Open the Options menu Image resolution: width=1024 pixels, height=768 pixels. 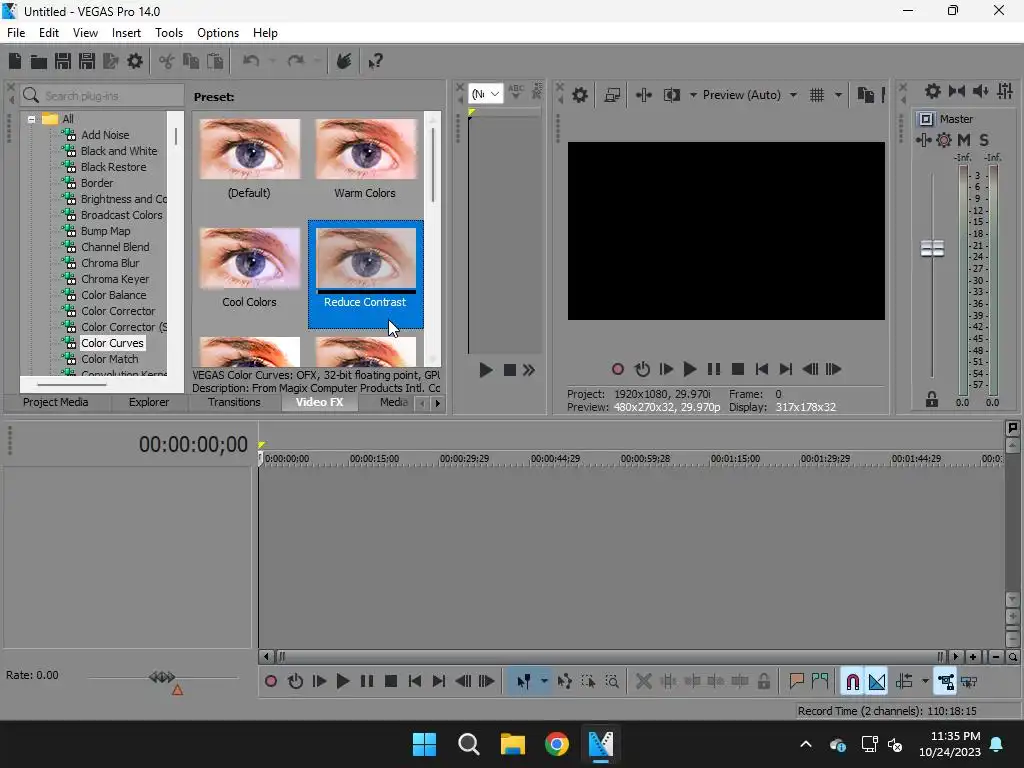click(x=217, y=33)
